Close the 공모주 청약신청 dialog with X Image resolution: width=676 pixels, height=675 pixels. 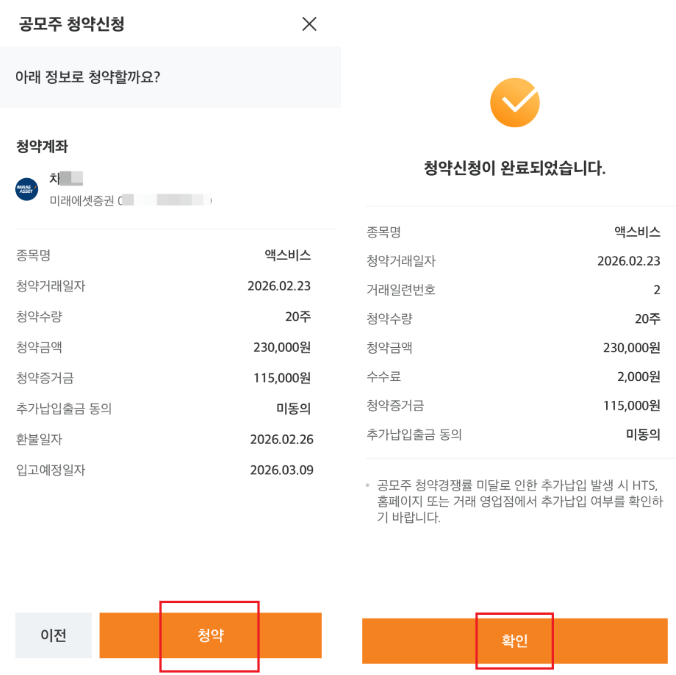[309, 24]
